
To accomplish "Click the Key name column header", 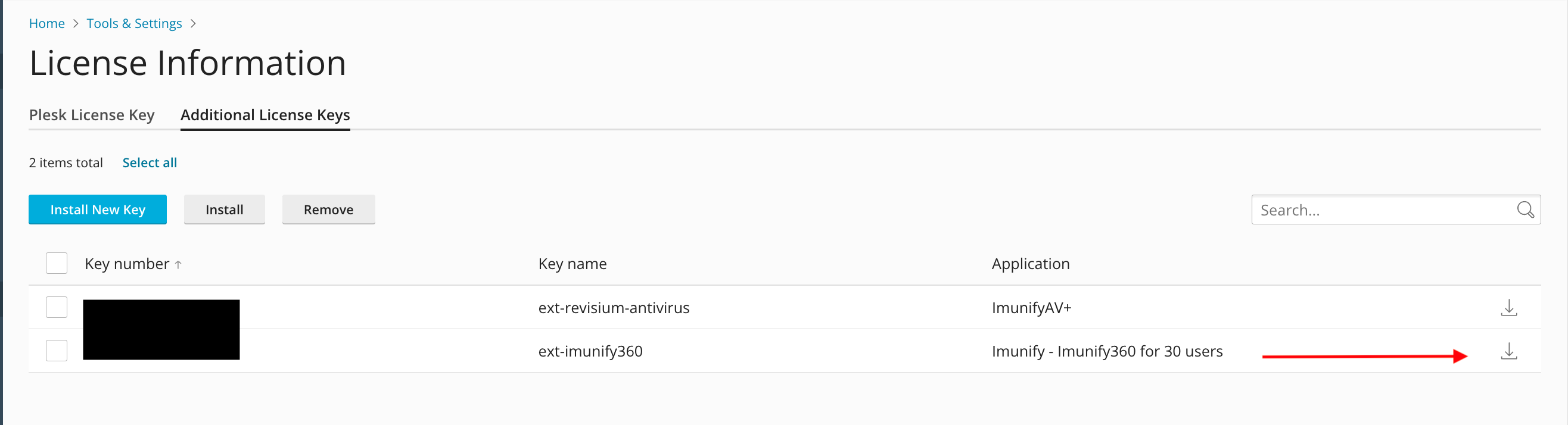I will click(x=572, y=264).
